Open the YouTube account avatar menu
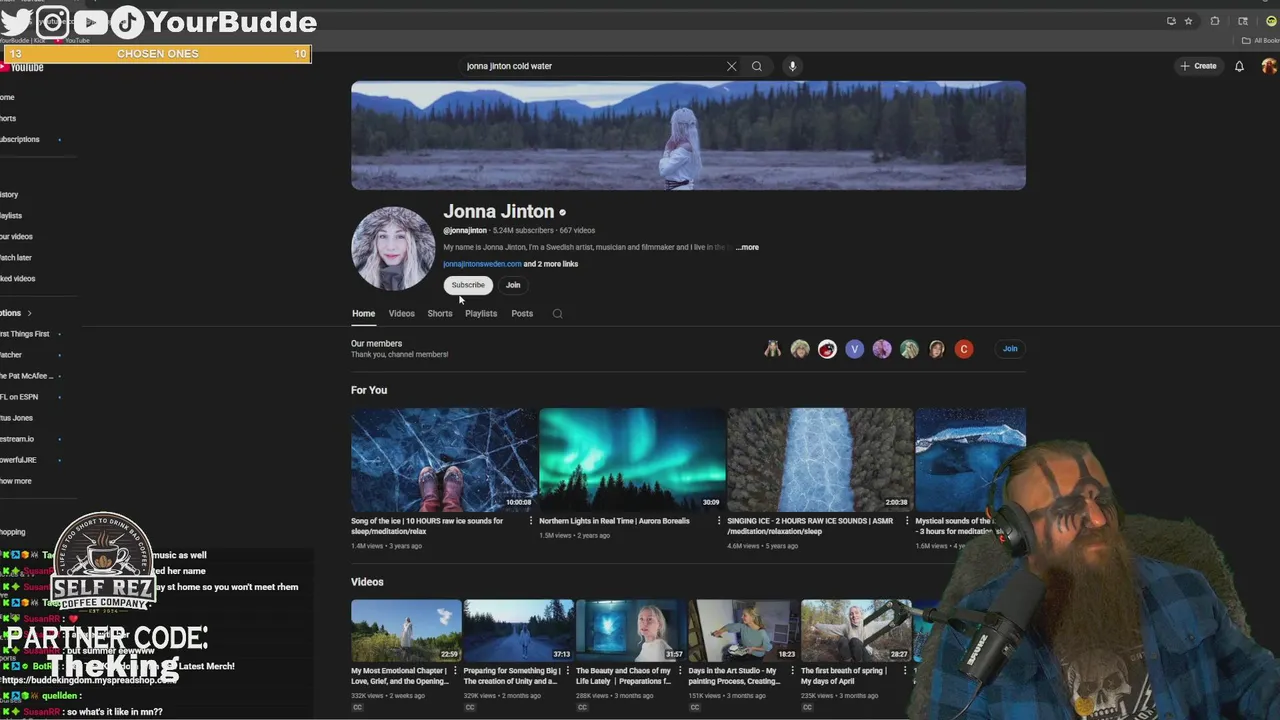 (x=1269, y=66)
